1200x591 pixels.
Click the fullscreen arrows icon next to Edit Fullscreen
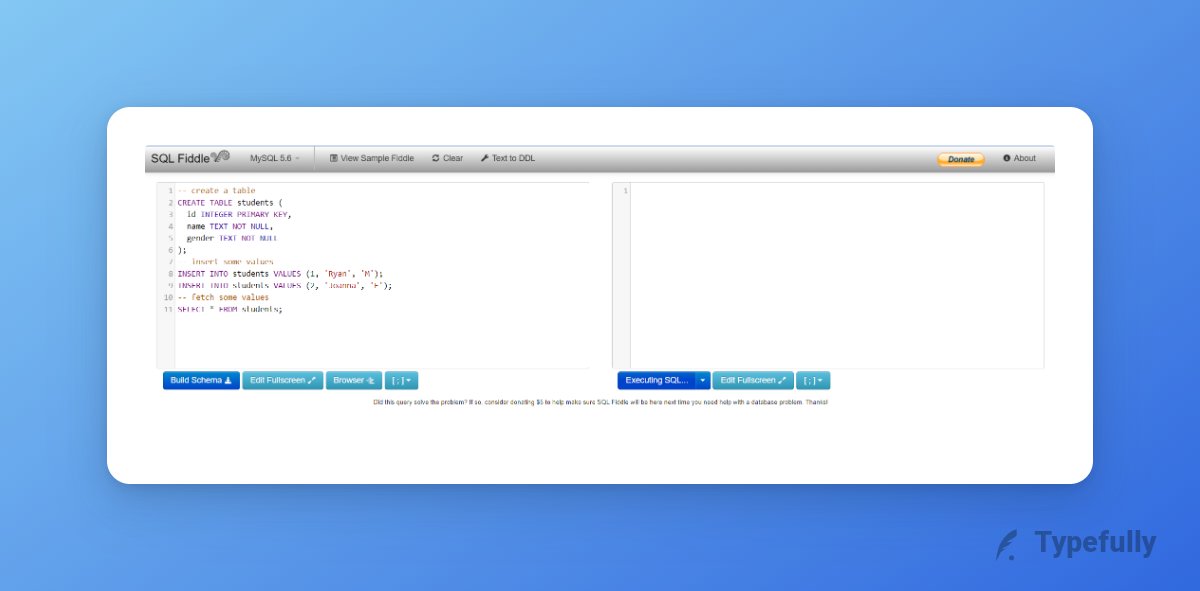coord(312,380)
